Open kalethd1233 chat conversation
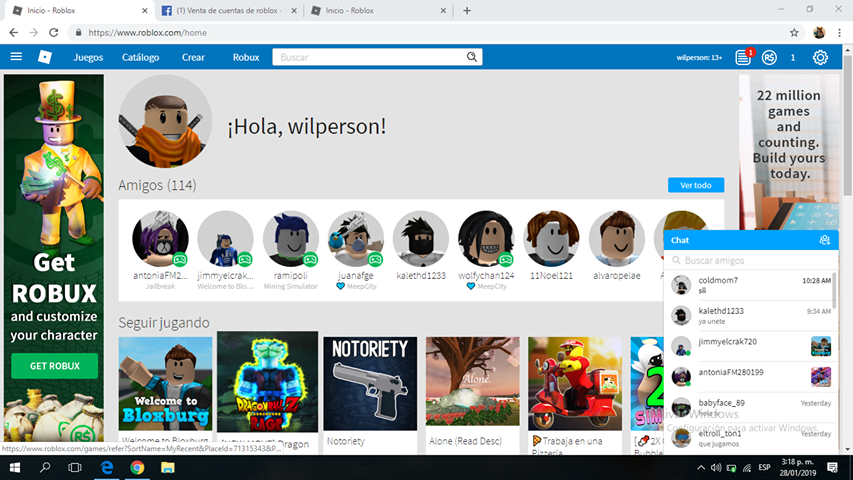This screenshot has height=480, width=853. [750, 316]
